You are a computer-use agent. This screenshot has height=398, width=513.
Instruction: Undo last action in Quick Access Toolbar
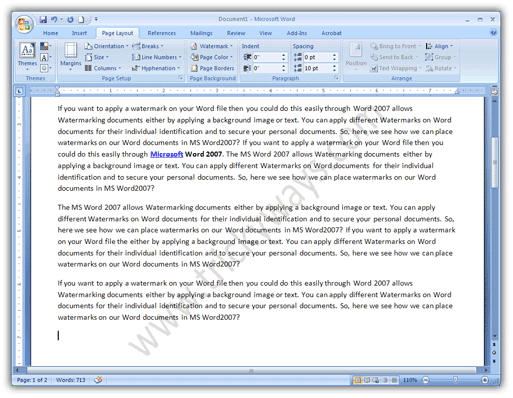point(54,20)
